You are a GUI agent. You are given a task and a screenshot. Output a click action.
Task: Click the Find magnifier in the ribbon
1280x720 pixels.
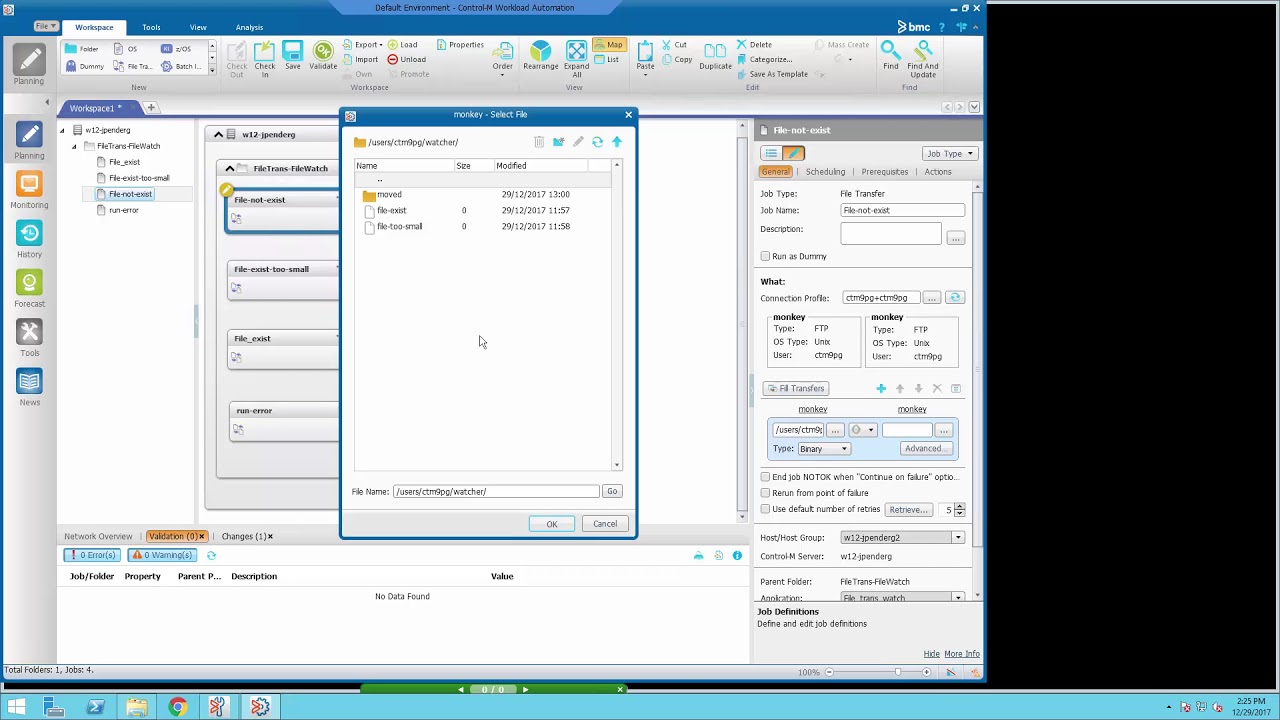click(x=890, y=56)
